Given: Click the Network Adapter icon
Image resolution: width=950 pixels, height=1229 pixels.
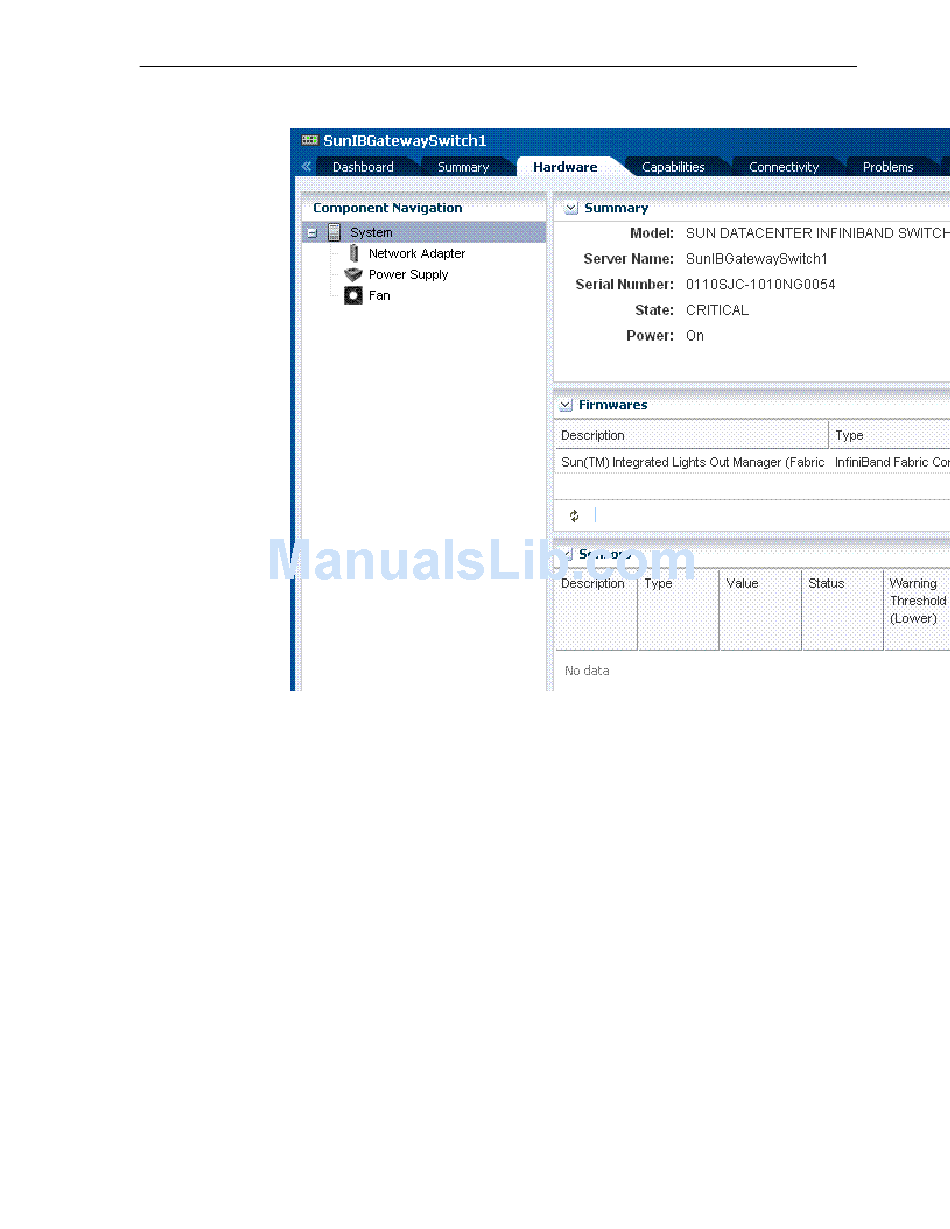Looking at the screenshot, I should click(x=353, y=253).
